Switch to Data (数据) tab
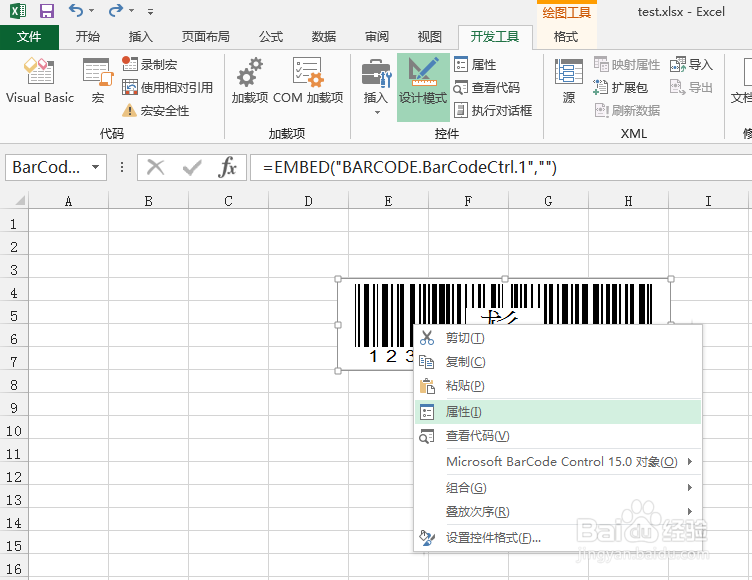The width and height of the screenshot is (752, 580). (324, 37)
